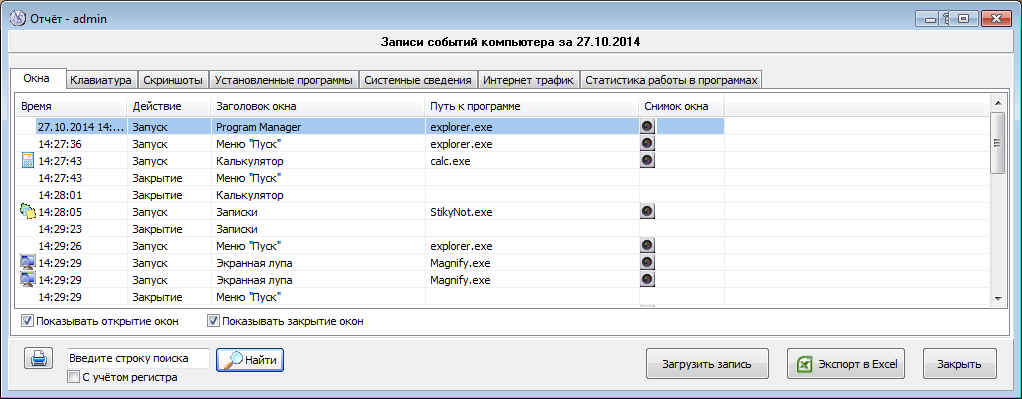This screenshot has height=399, width=1022.
Task: Click the Заголовок окна column header
Action: 317,106
